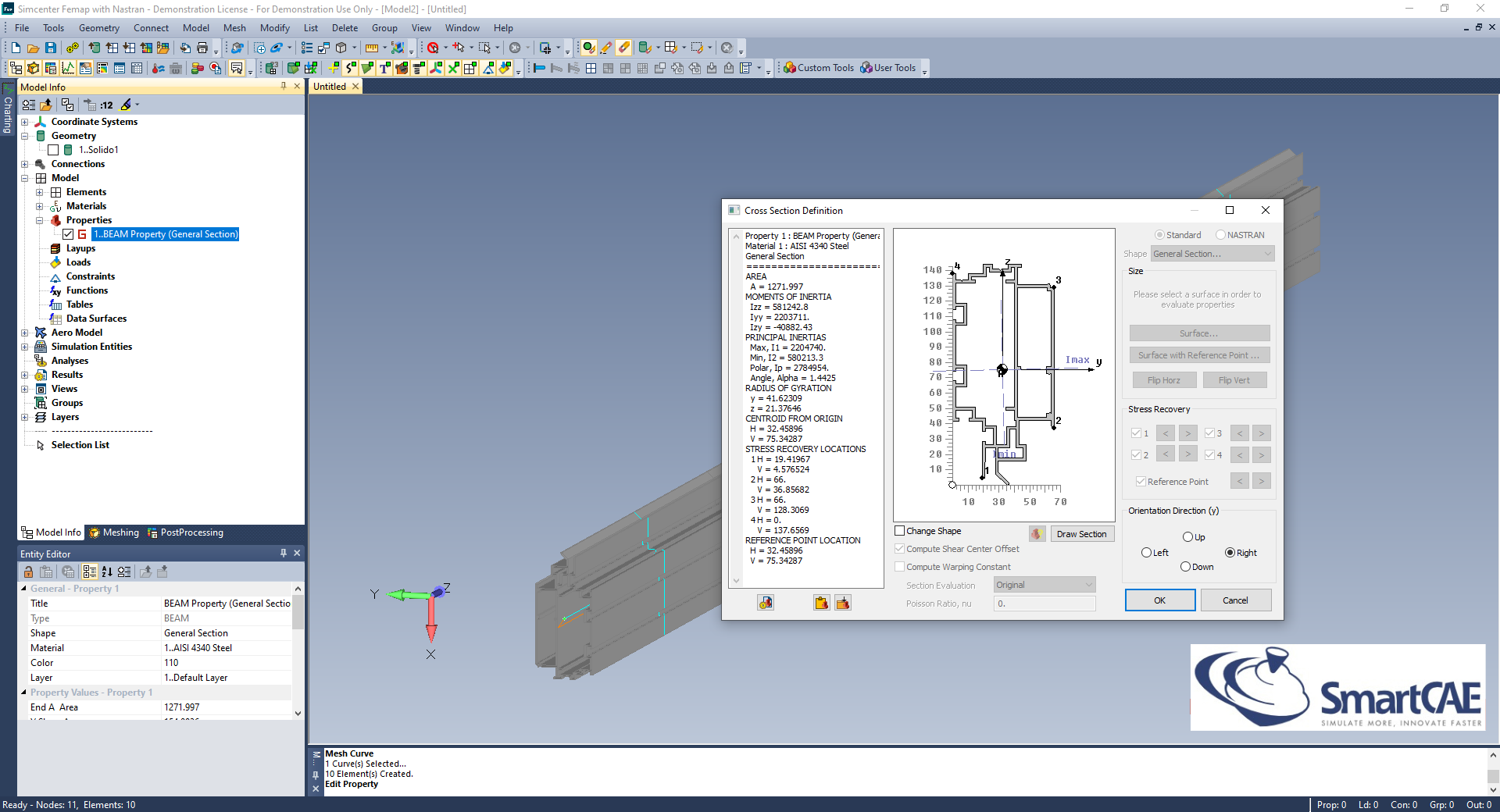Screen dimensions: 1500x812
Task: Click the Model Info show-when-selected highlighter icon
Action: (x=126, y=105)
